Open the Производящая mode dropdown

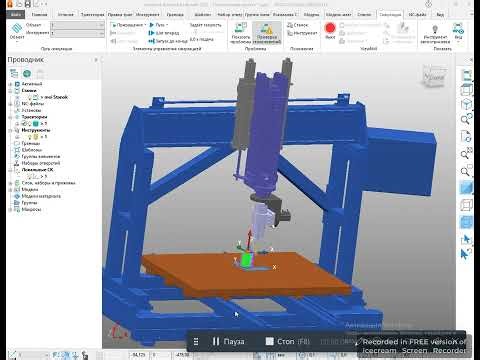pyautogui.click(x=129, y=25)
